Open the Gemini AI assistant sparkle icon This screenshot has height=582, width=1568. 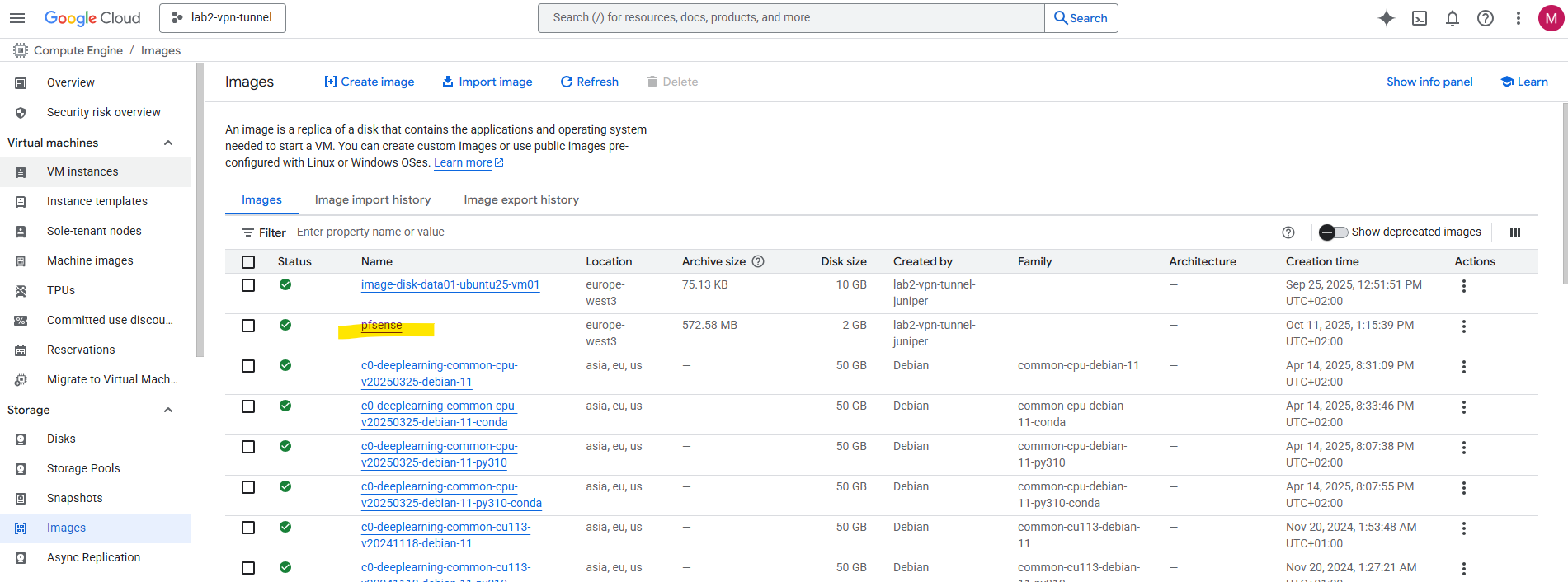point(1387,18)
